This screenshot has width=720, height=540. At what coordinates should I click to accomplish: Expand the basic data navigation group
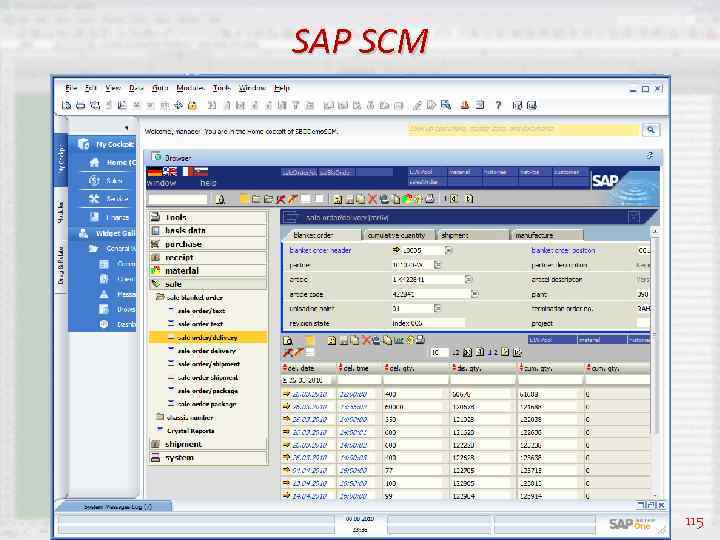click(x=208, y=231)
